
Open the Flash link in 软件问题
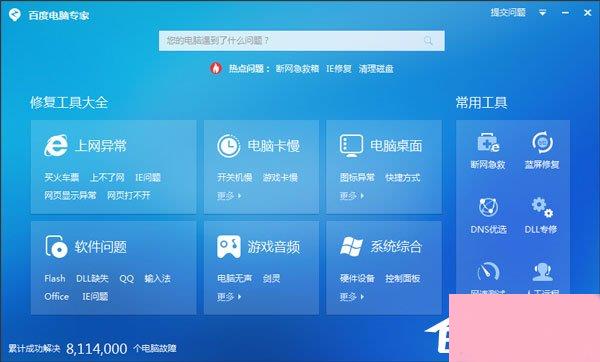click(x=55, y=279)
